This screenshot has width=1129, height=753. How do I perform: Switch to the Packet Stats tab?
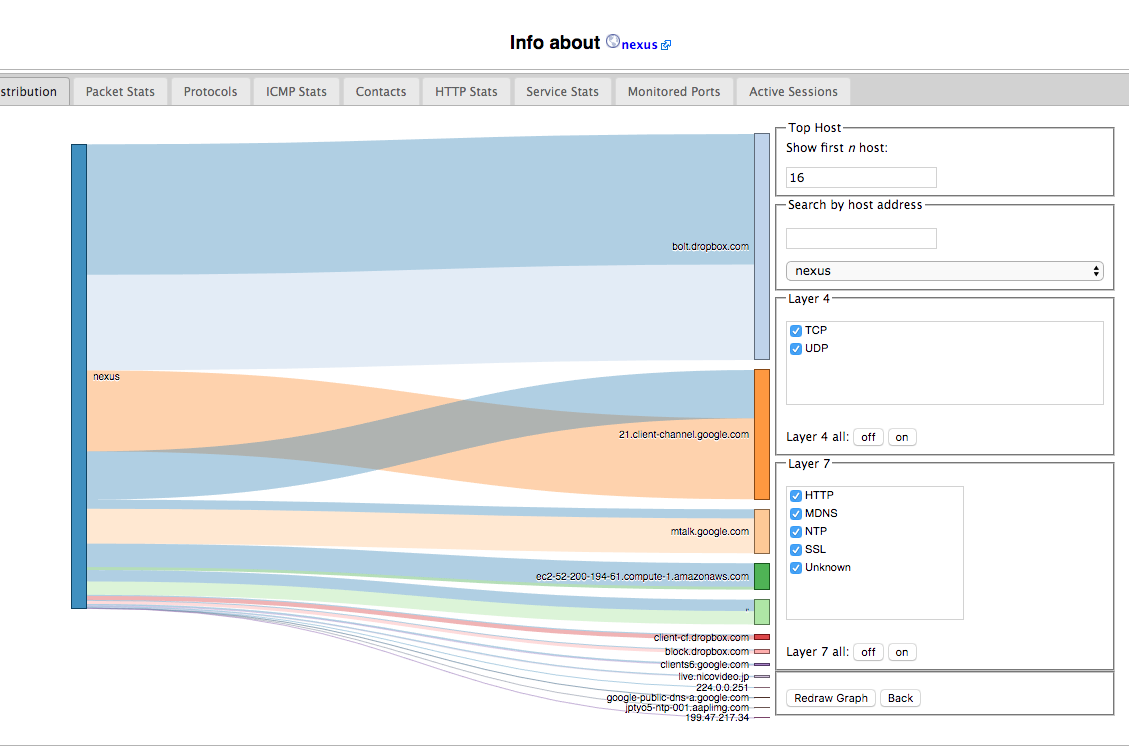pos(120,92)
